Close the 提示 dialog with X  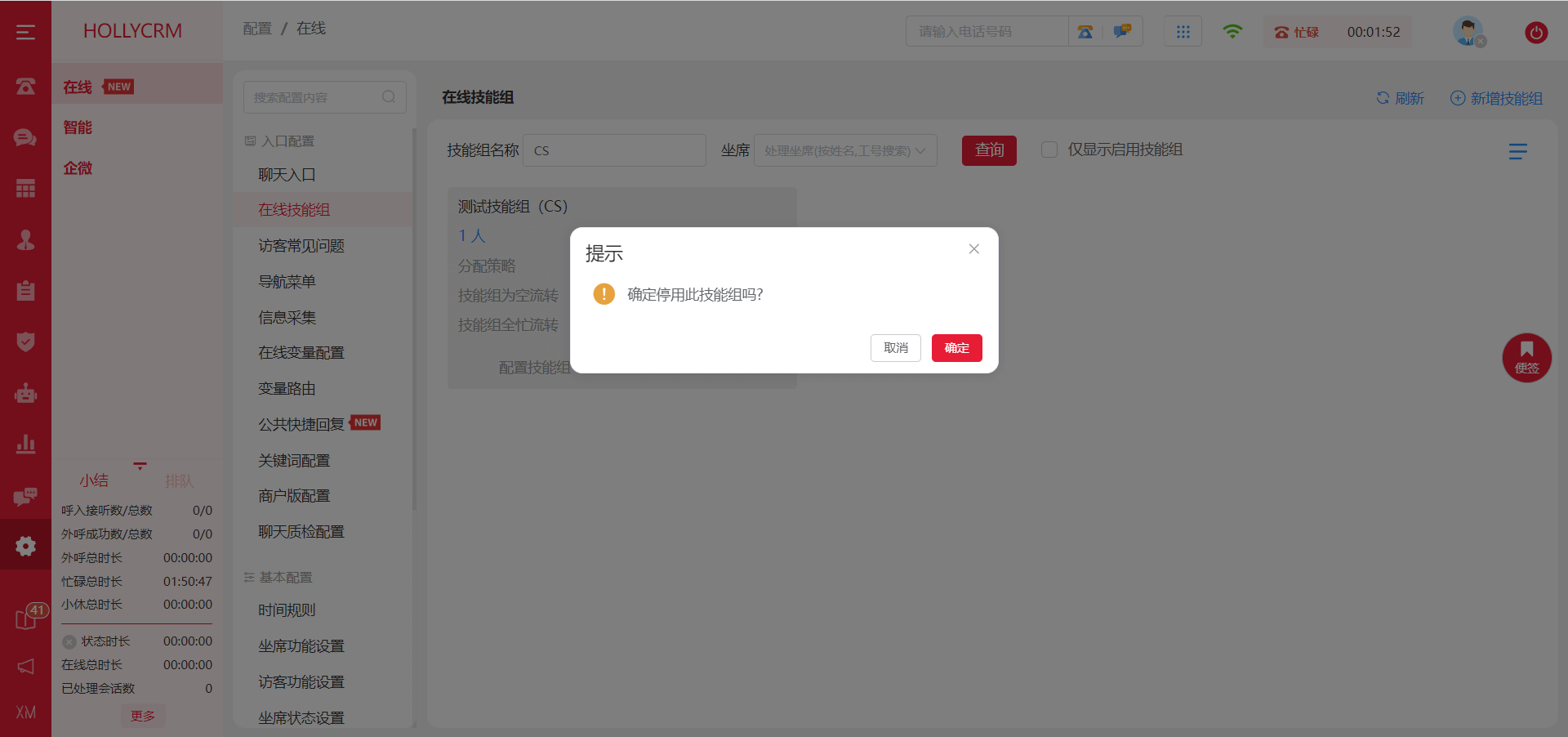[x=973, y=249]
